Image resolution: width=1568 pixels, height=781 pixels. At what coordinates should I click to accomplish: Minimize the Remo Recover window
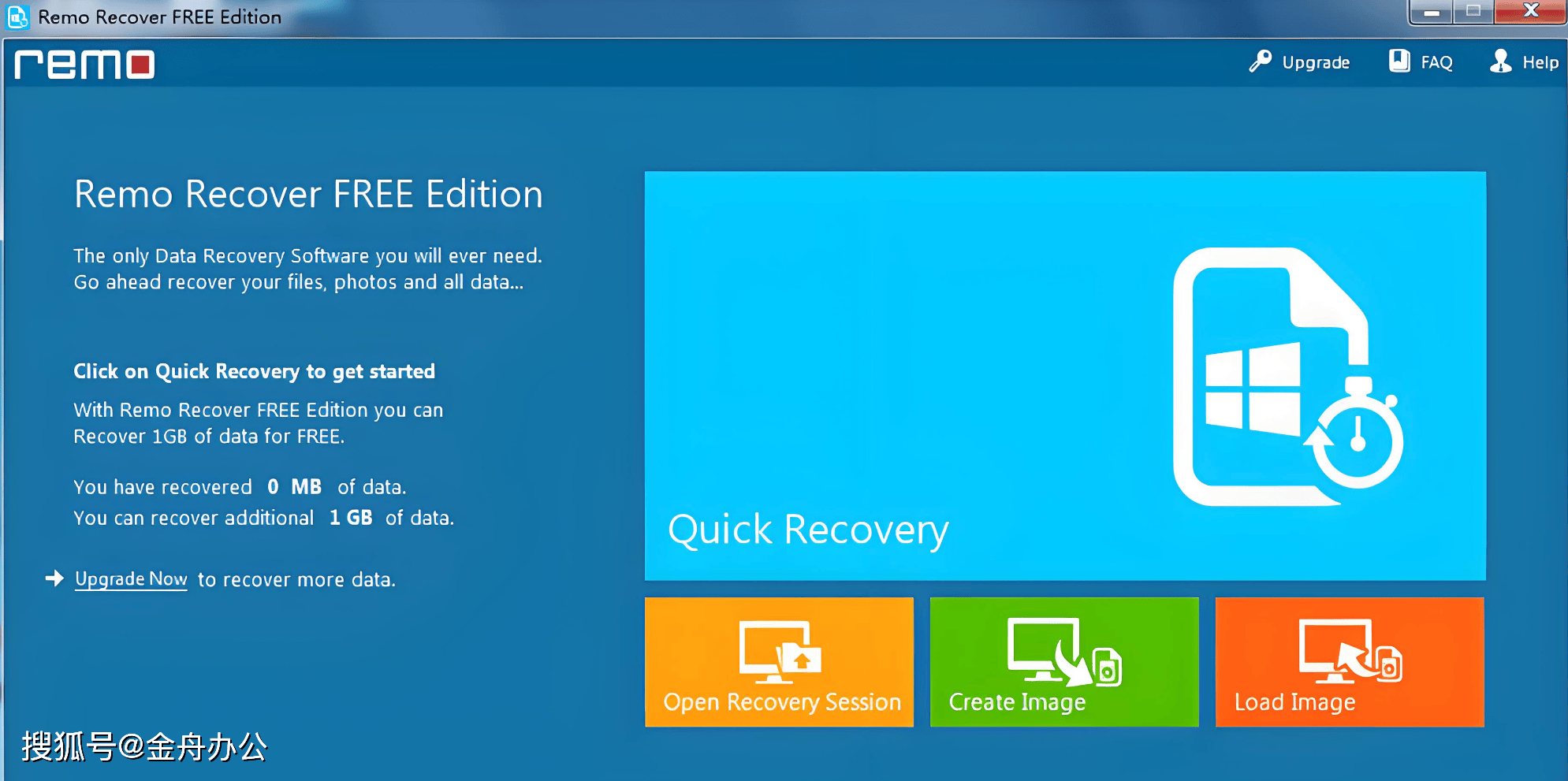point(1432,13)
